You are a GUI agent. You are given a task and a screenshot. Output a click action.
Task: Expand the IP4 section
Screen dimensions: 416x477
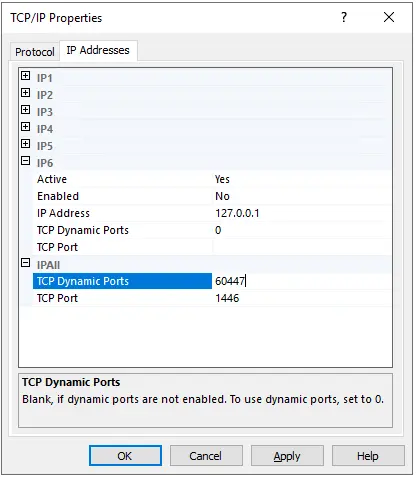[x=25, y=127]
